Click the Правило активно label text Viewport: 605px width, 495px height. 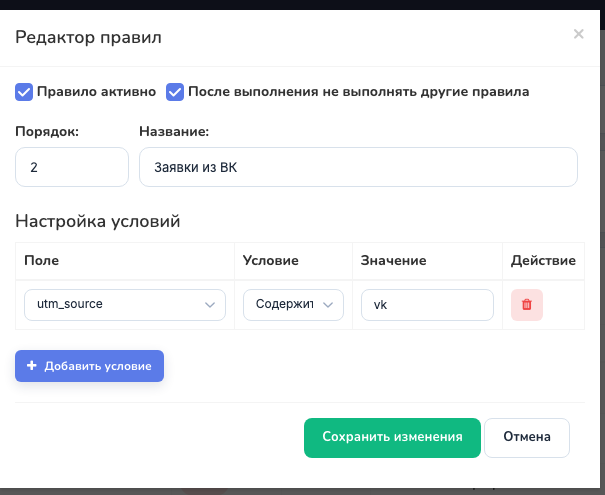click(x=96, y=92)
